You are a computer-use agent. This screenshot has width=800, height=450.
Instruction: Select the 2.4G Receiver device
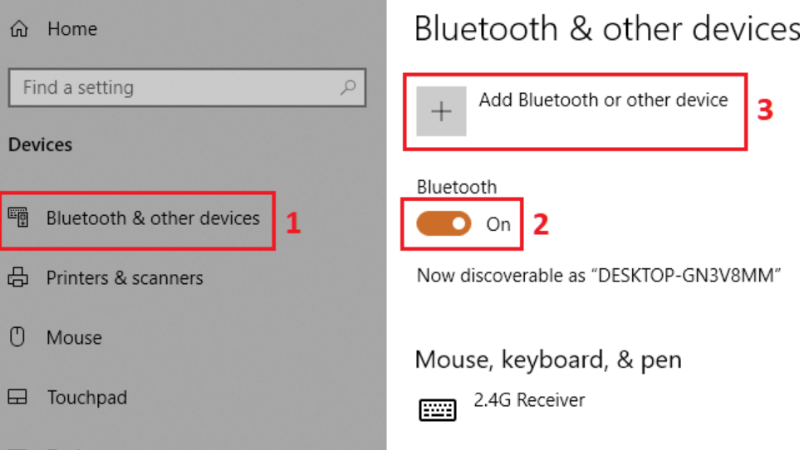529,401
